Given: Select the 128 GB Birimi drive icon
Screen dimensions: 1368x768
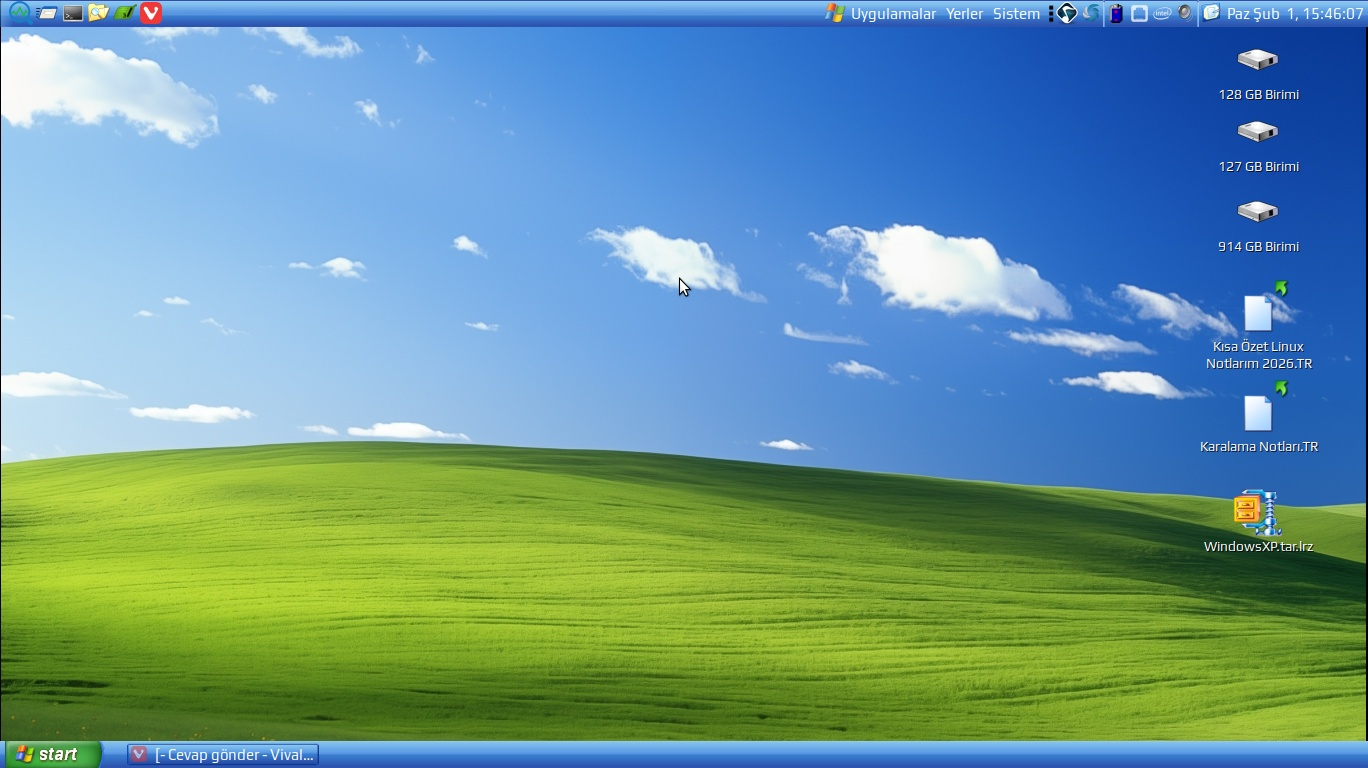Looking at the screenshot, I should coord(1257,60).
